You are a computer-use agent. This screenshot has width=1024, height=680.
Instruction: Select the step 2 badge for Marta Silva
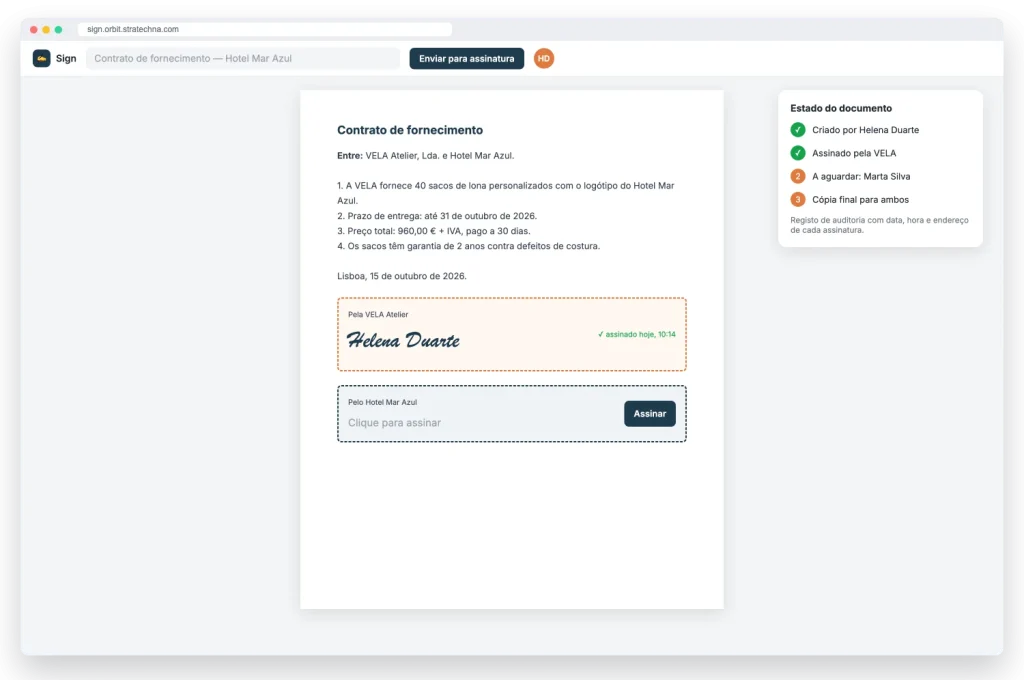[x=797, y=176]
